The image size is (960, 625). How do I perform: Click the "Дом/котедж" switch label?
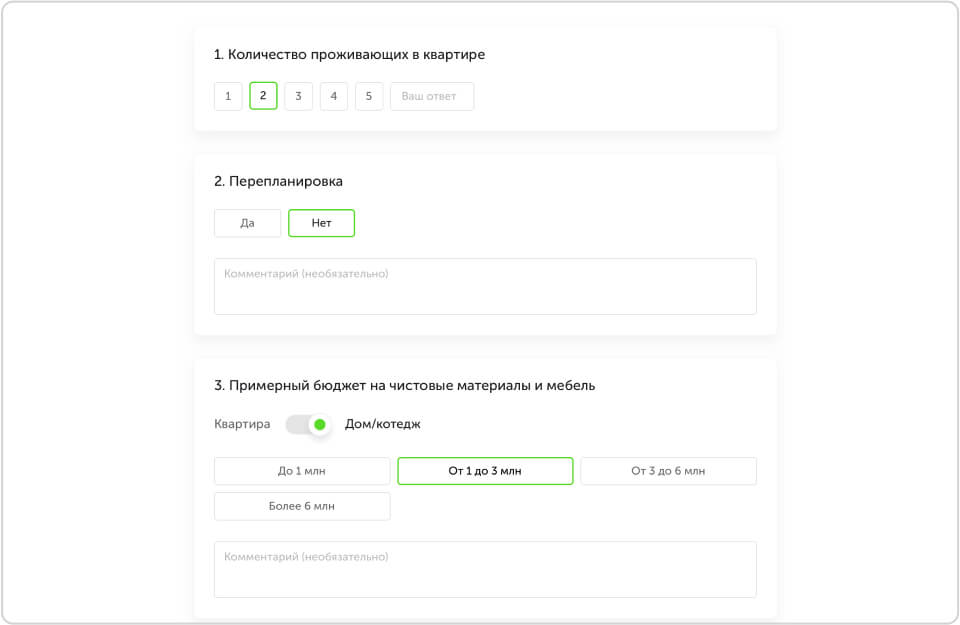(383, 424)
